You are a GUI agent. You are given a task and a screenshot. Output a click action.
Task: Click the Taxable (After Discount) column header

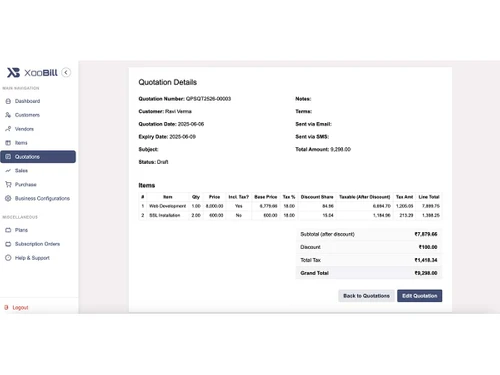(x=365, y=197)
